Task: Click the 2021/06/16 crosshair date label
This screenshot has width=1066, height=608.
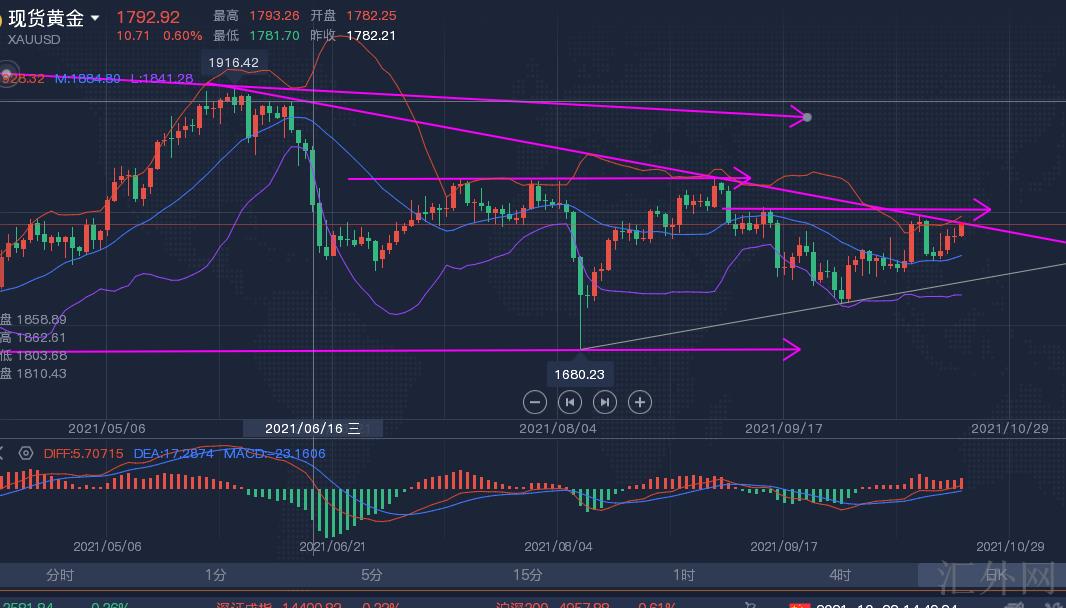Action: tap(312, 428)
